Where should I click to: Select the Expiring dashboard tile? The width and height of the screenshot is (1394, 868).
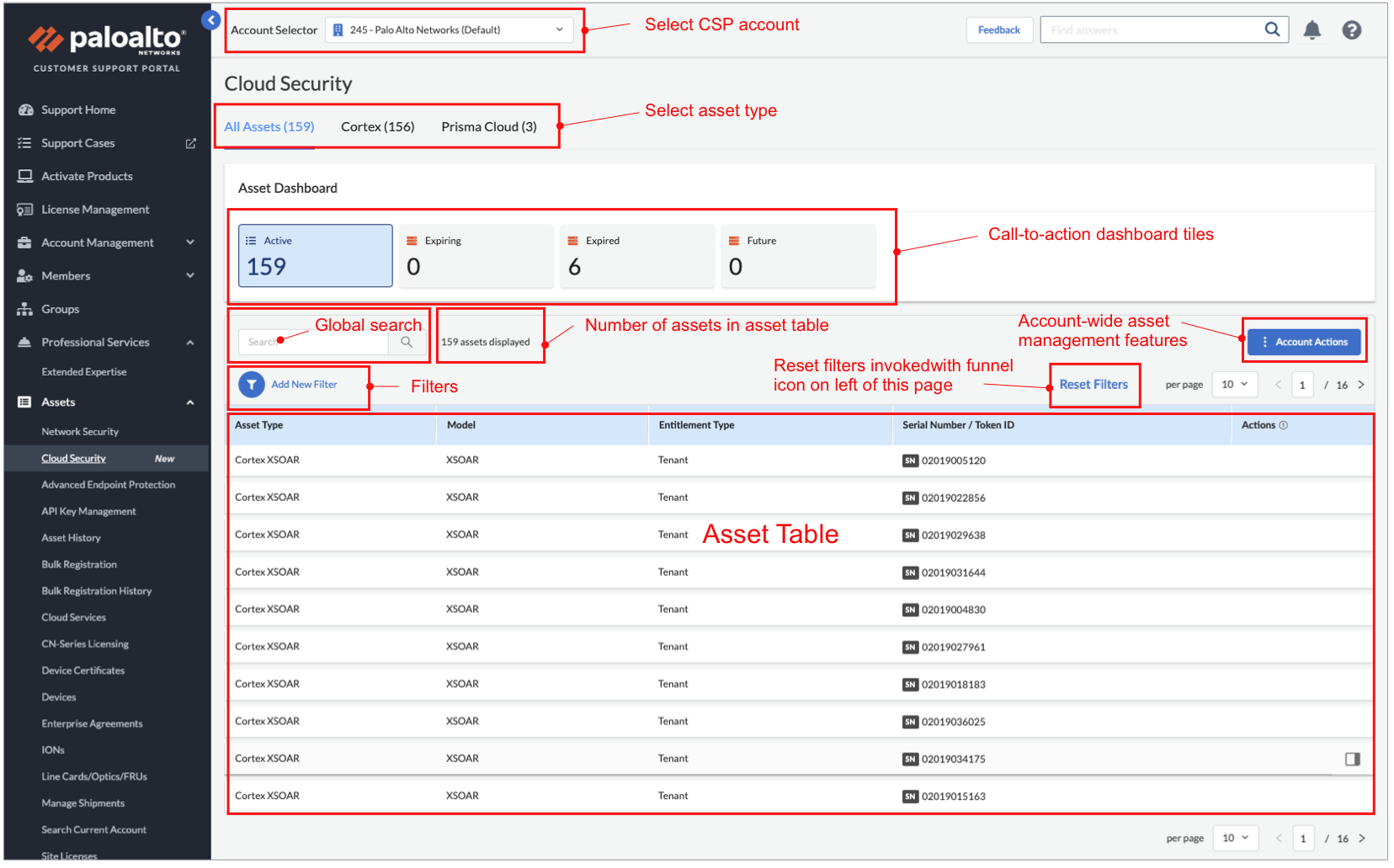tap(476, 256)
